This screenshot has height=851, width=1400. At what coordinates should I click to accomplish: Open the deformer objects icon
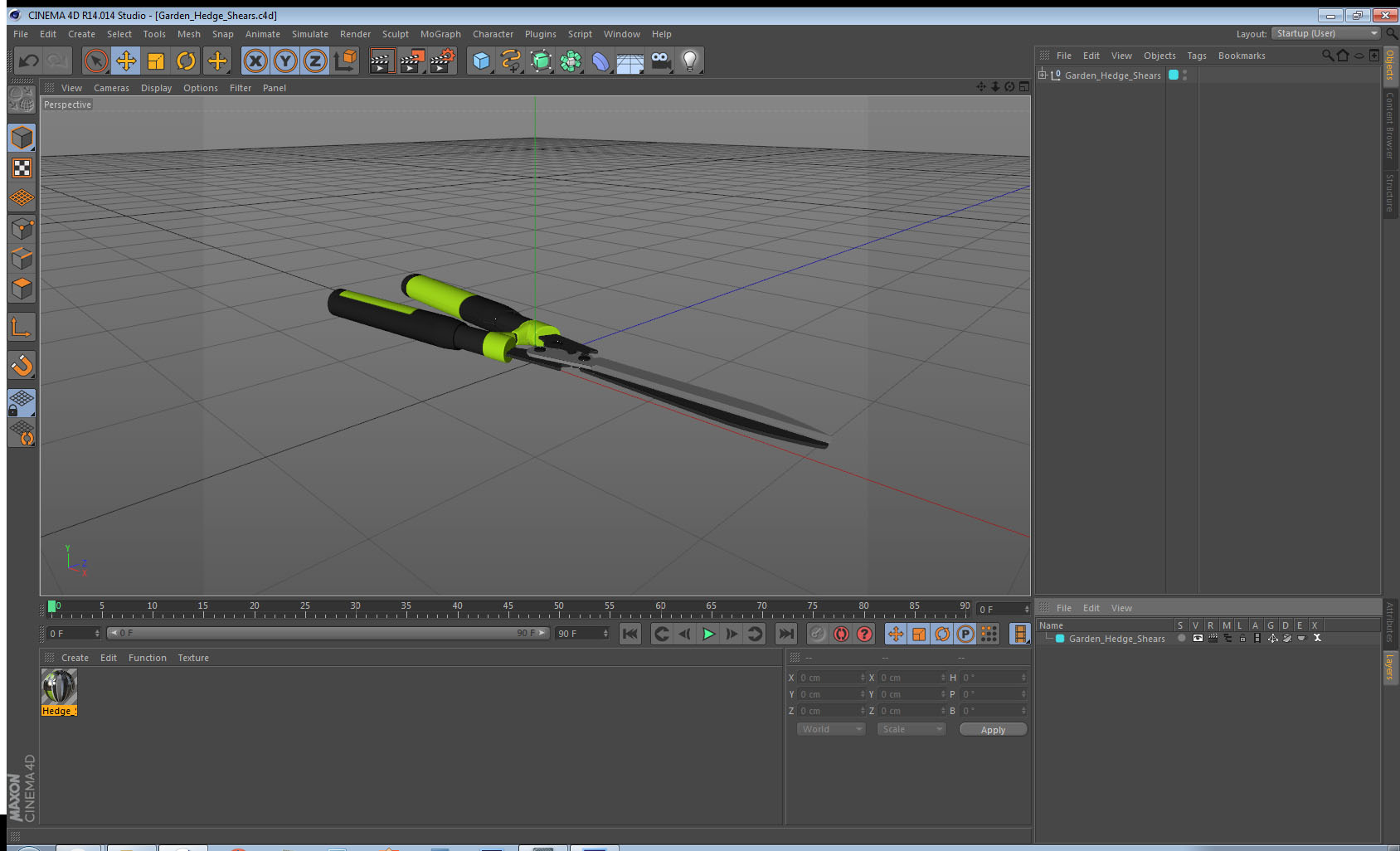600,61
